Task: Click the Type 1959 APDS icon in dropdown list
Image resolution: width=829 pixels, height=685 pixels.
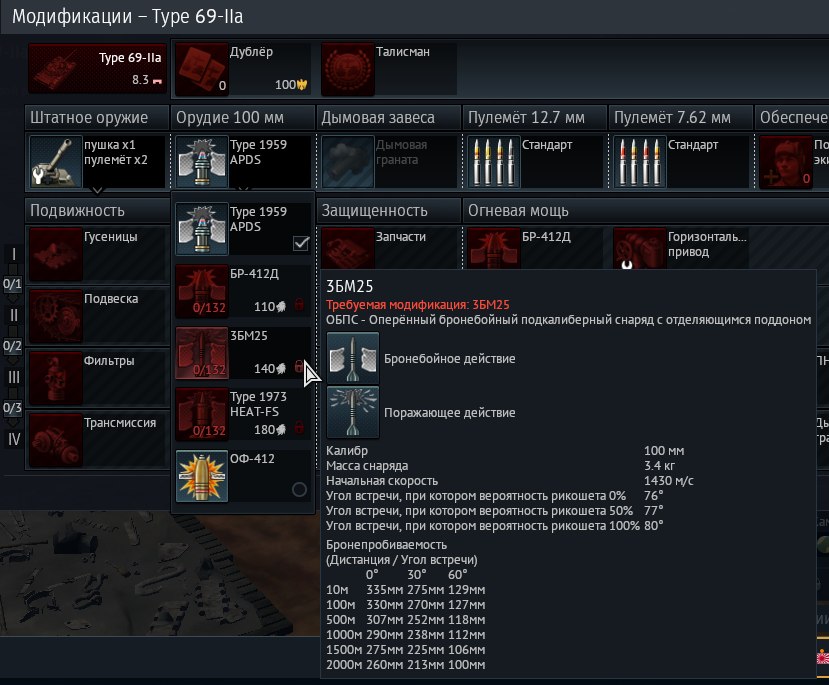Action: pos(201,229)
